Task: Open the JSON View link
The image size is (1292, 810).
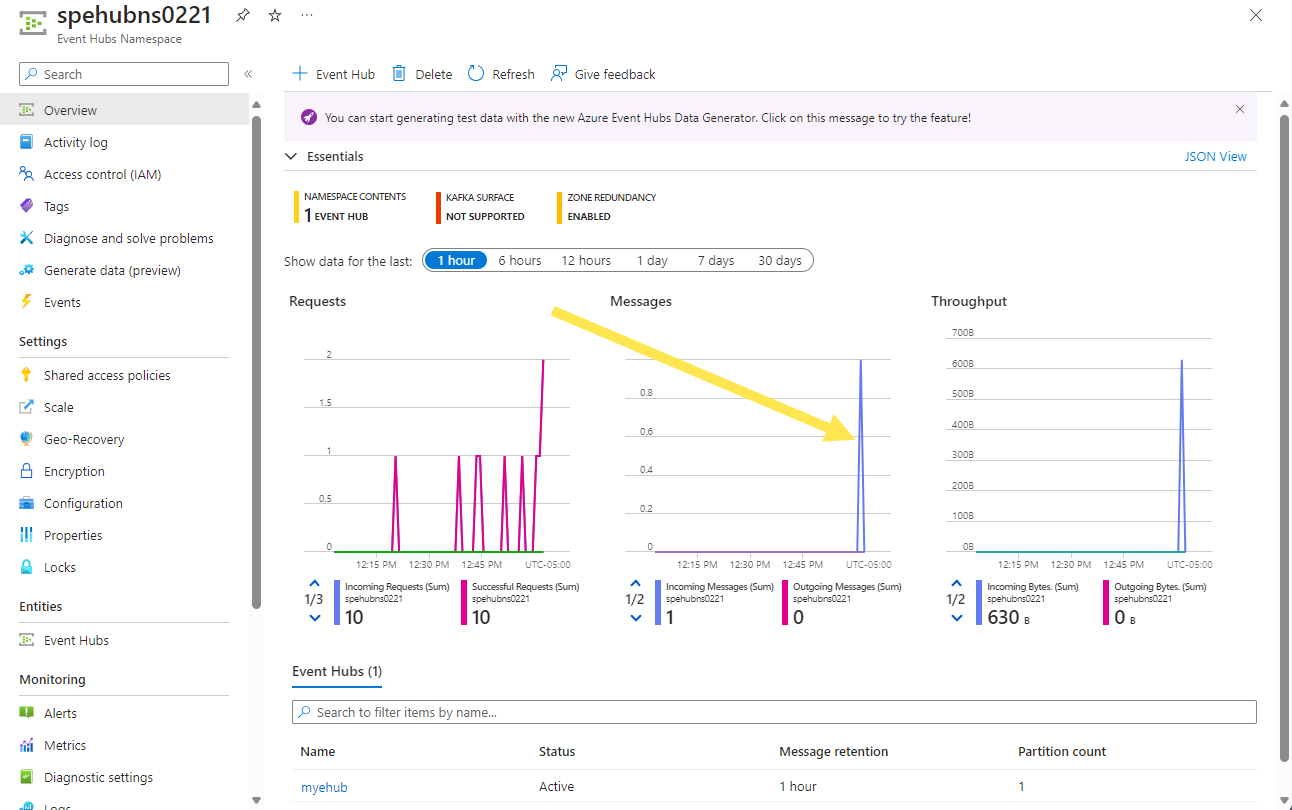Action: click(1215, 157)
